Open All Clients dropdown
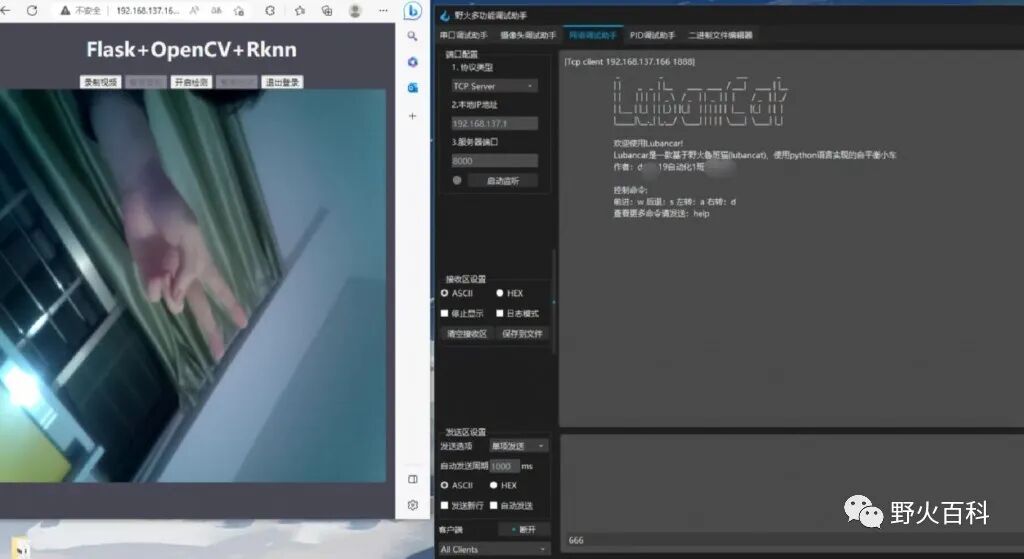Screen dimensions: 1024x559 point(494,550)
